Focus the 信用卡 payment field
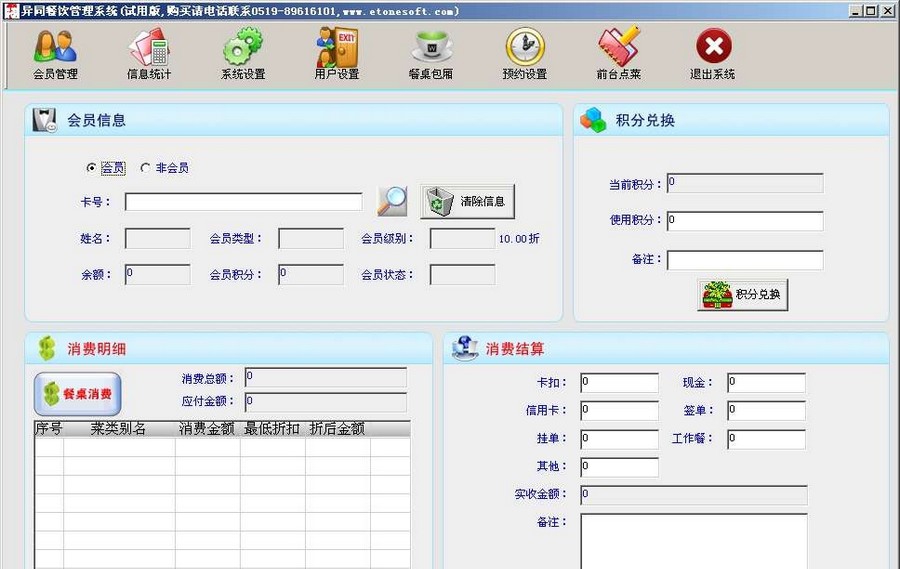The width and height of the screenshot is (900, 569). click(619, 411)
